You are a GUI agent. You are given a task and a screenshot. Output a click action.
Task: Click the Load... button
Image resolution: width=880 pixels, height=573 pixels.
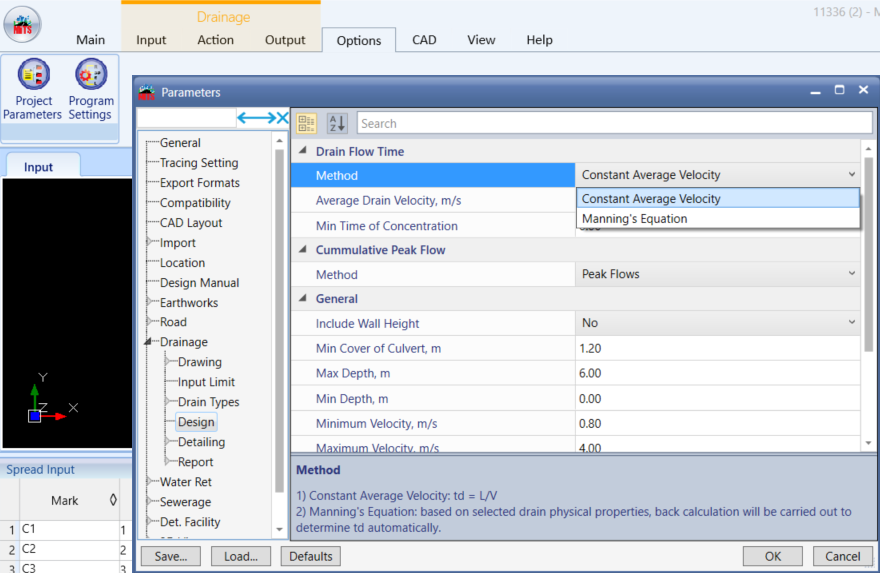click(x=241, y=556)
